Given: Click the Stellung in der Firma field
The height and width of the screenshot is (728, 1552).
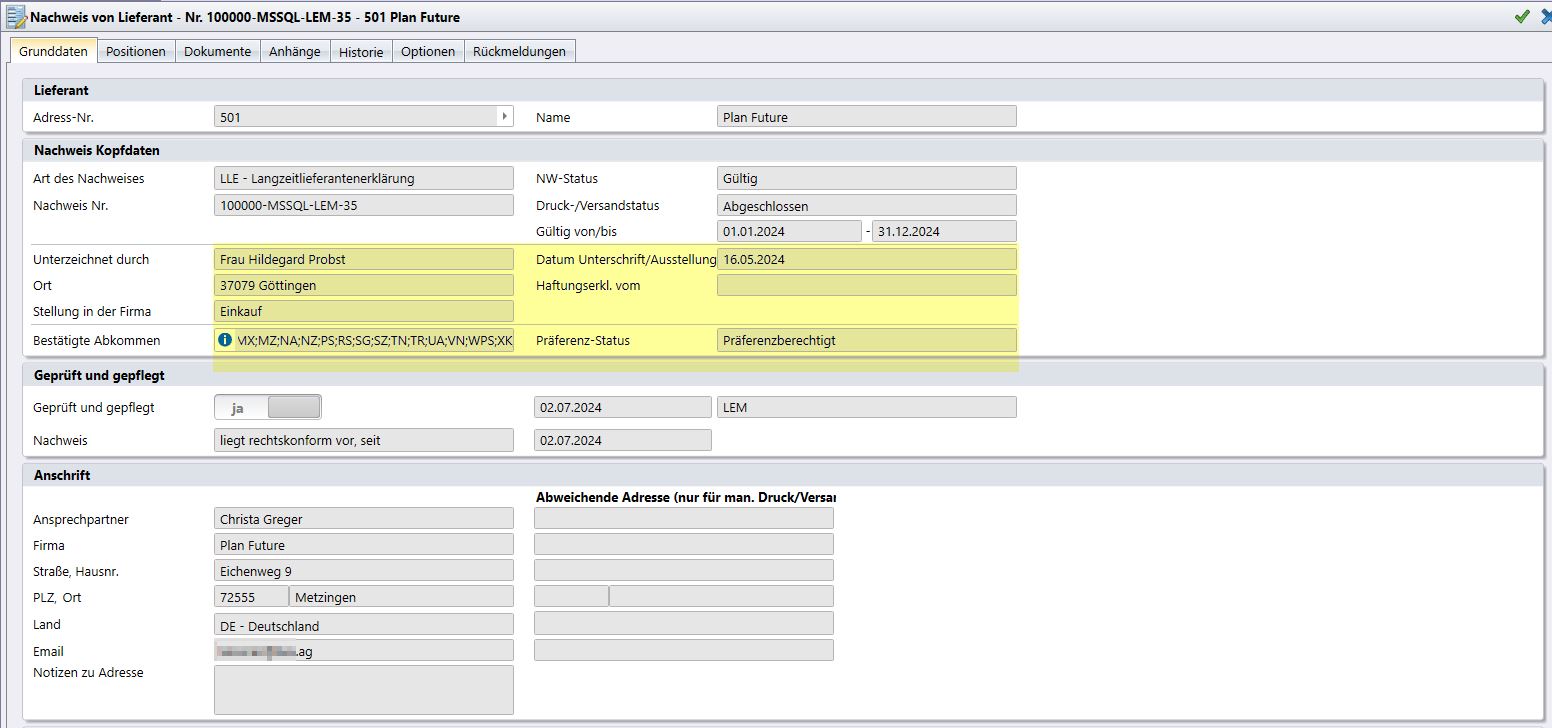Looking at the screenshot, I should pyautogui.click(x=364, y=311).
